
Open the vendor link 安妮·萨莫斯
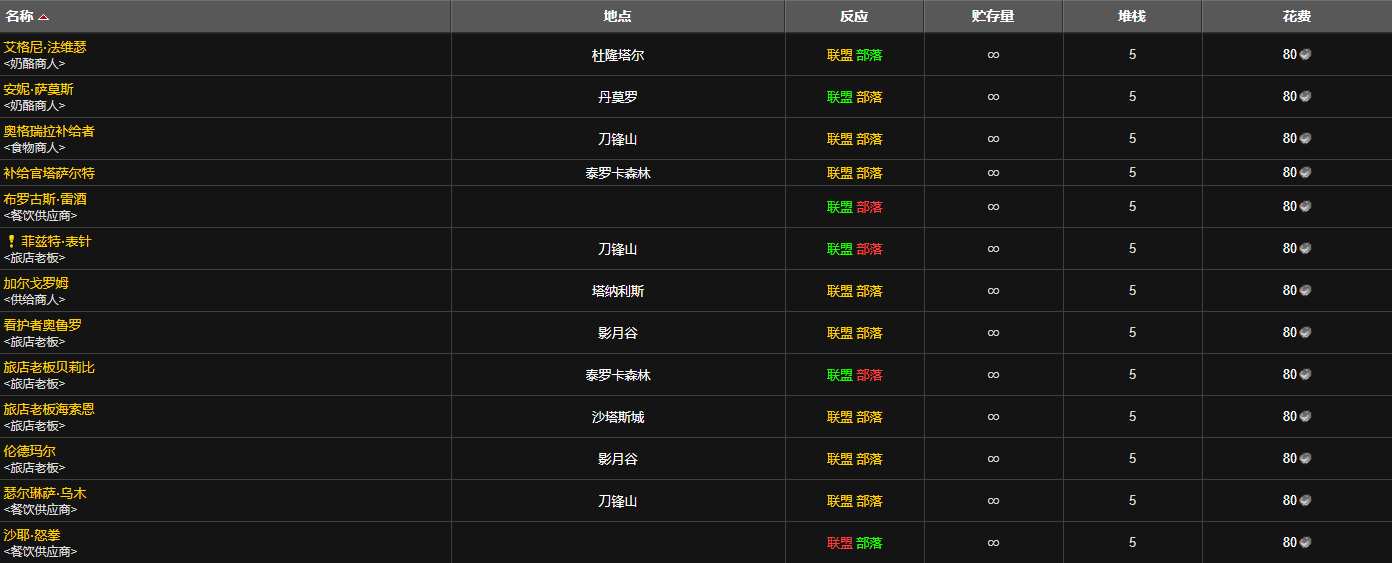38,89
